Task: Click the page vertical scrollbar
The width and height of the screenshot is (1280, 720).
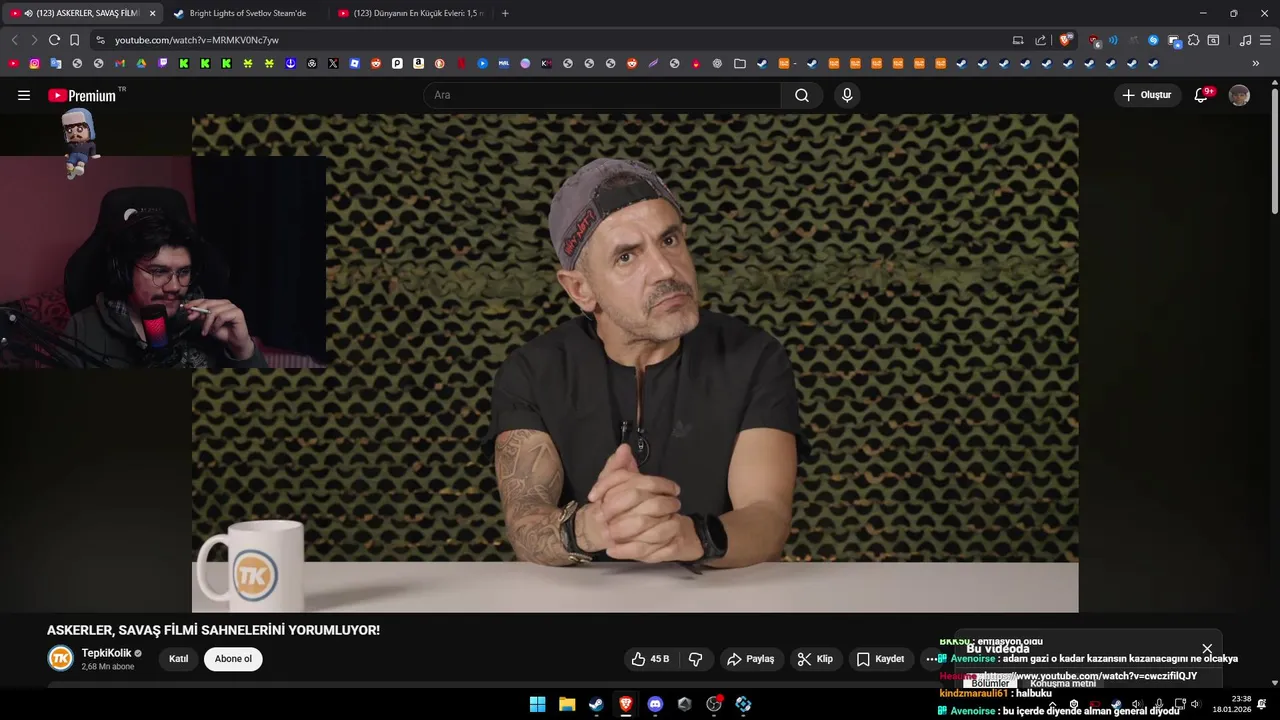Action: click(1274, 150)
